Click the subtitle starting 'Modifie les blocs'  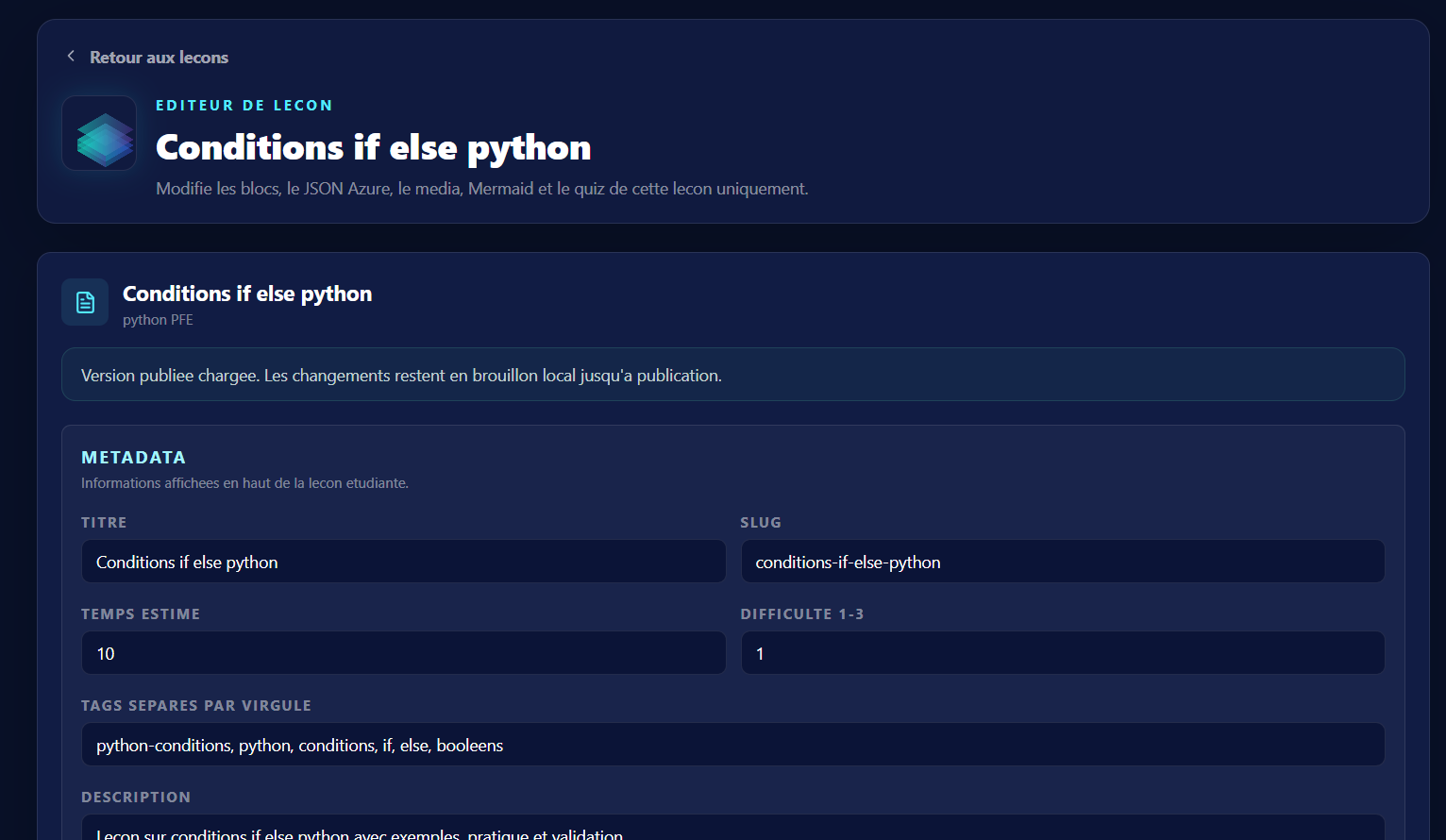click(x=482, y=189)
